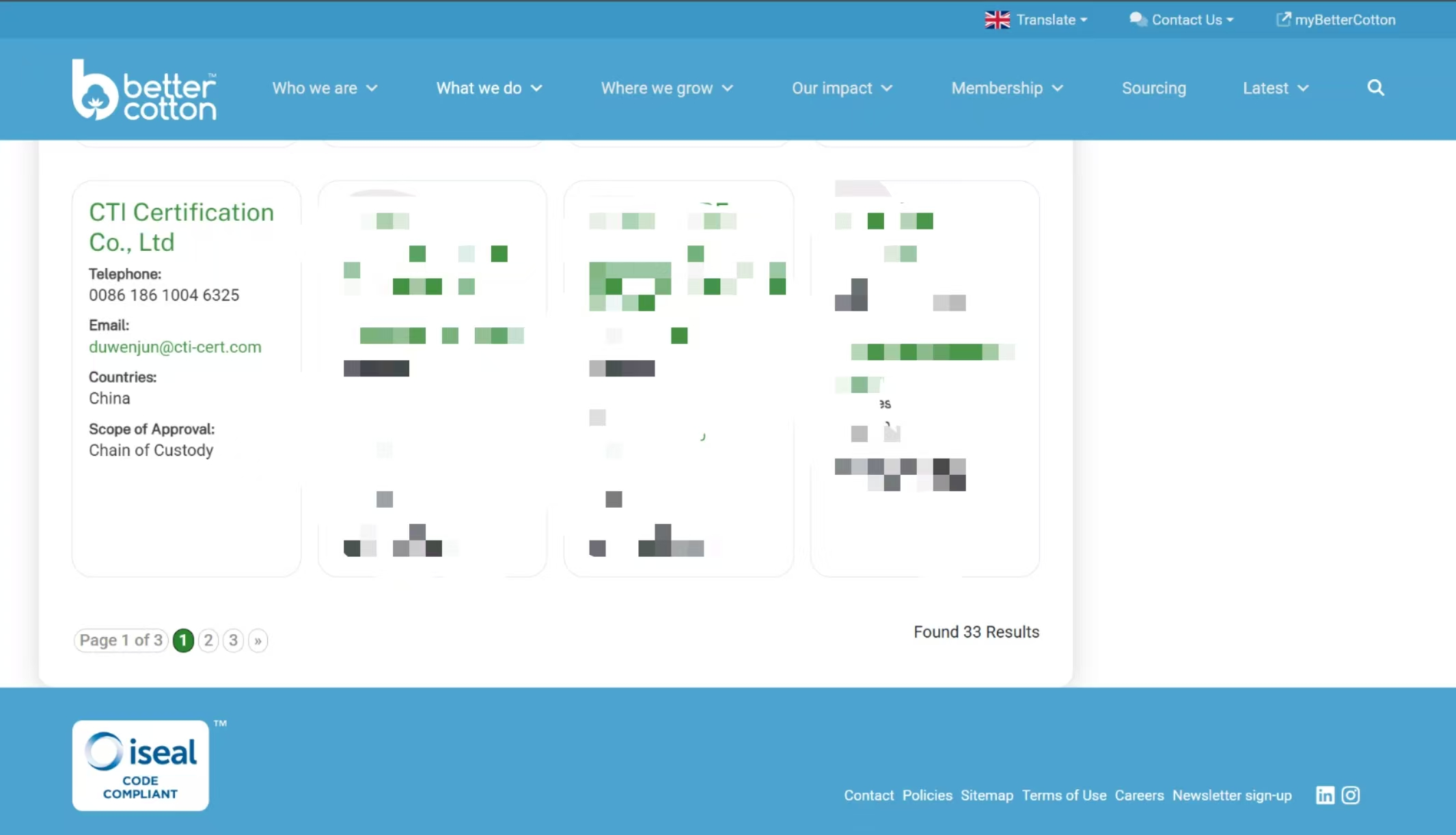Click the Better Cotton logo
Viewport: 1456px width, 835px height.
pos(144,90)
